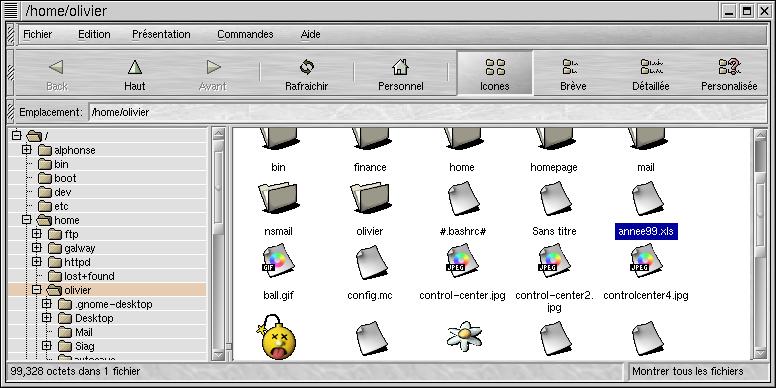Select the Personnalisée view button
This screenshot has height=388, width=776.
point(729,73)
